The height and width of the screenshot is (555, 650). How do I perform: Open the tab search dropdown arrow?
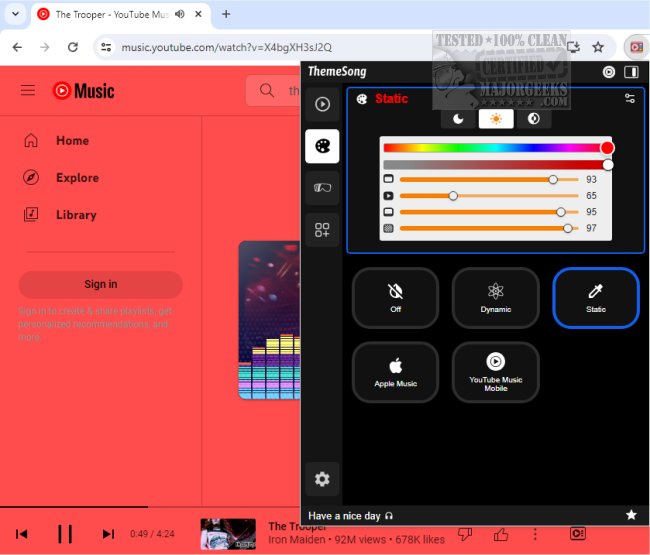click(15, 14)
